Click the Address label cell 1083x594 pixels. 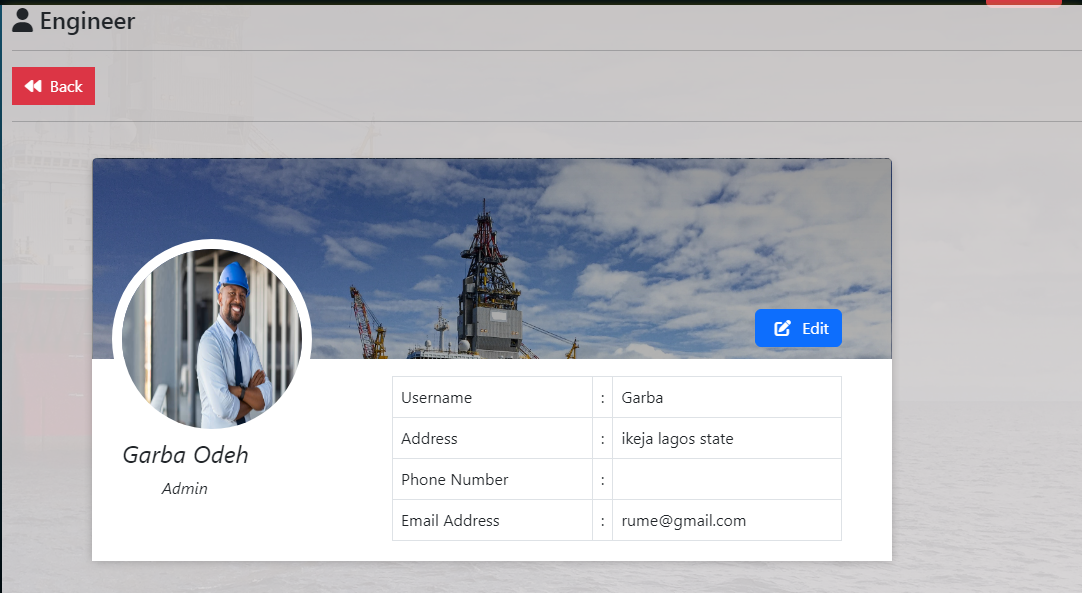click(x=492, y=438)
